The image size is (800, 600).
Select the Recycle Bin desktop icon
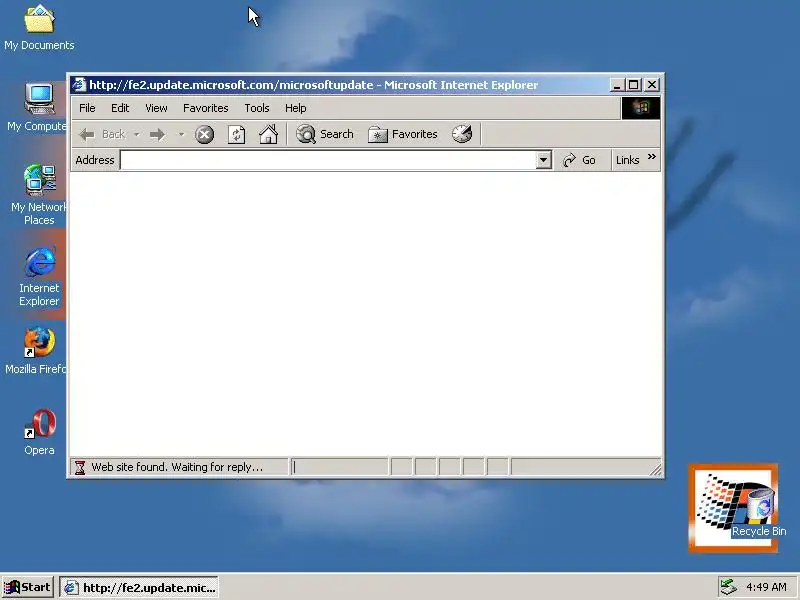click(x=759, y=513)
